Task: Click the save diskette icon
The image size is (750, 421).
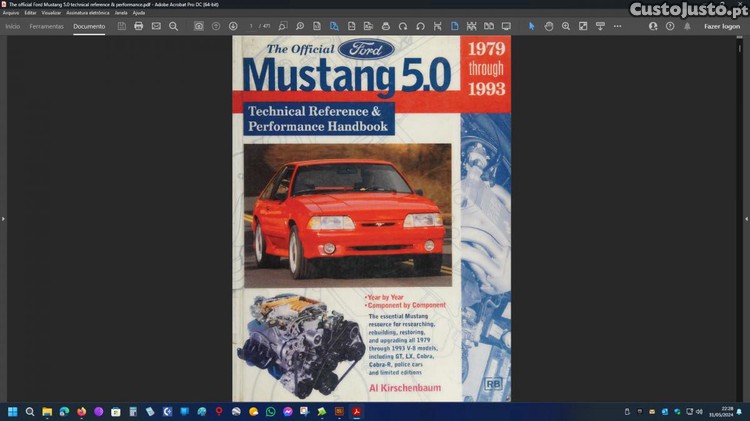Action: point(122,26)
